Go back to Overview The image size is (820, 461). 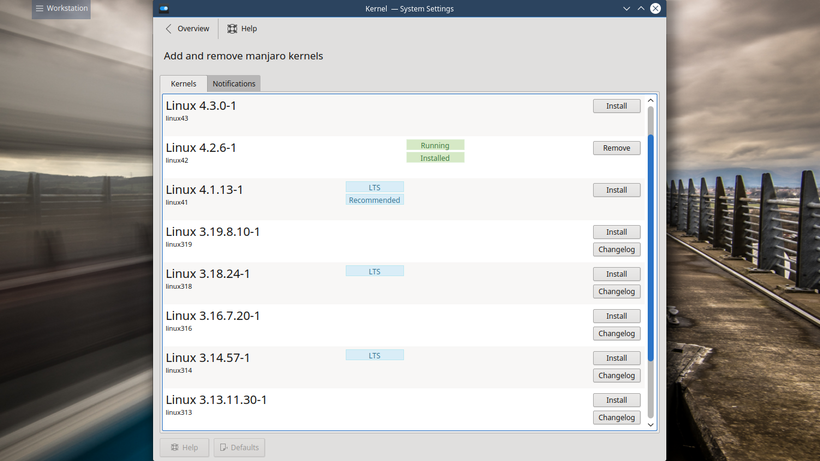click(187, 29)
